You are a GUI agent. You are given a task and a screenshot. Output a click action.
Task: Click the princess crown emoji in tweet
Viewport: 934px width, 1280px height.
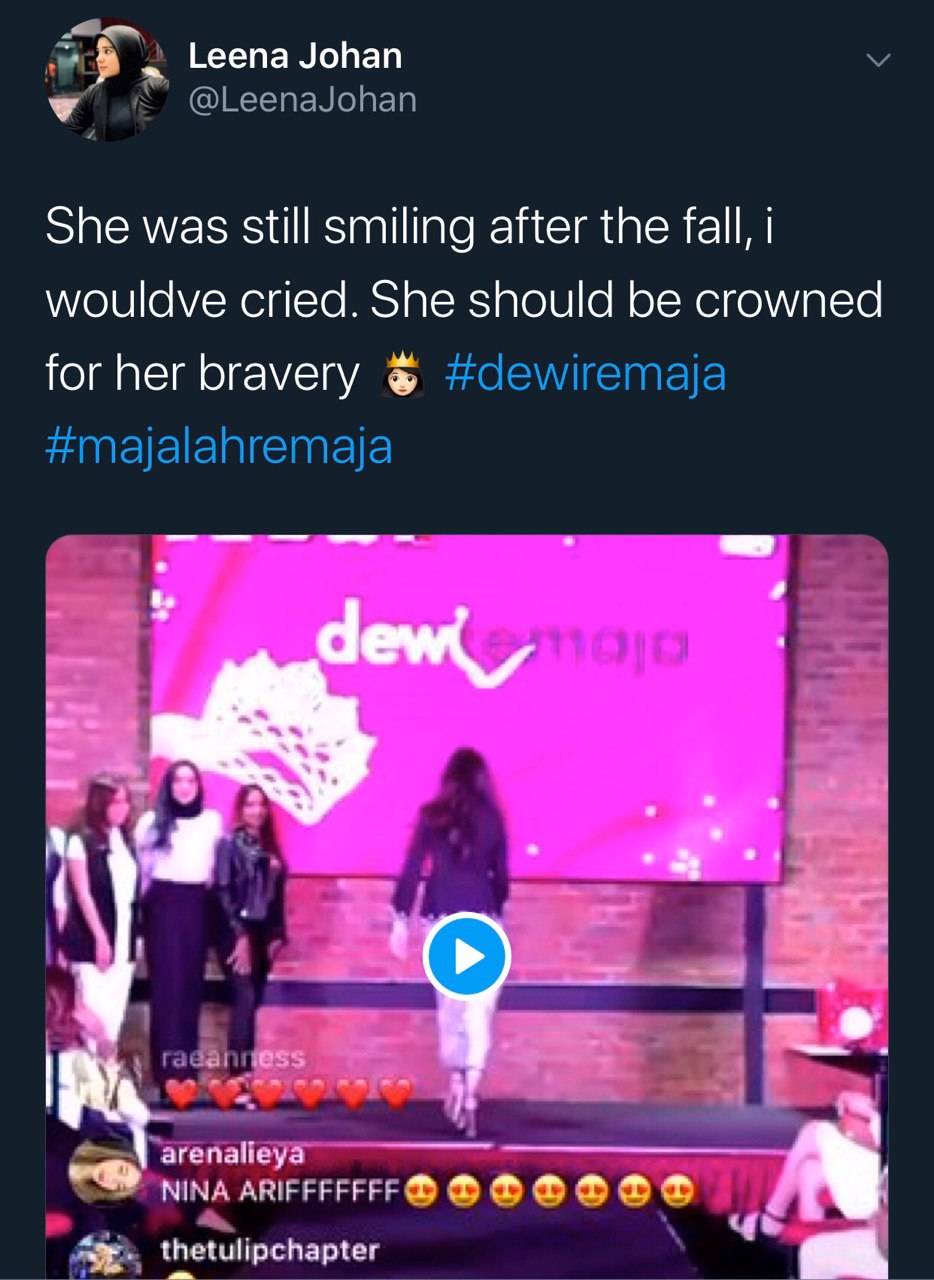[400, 376]
